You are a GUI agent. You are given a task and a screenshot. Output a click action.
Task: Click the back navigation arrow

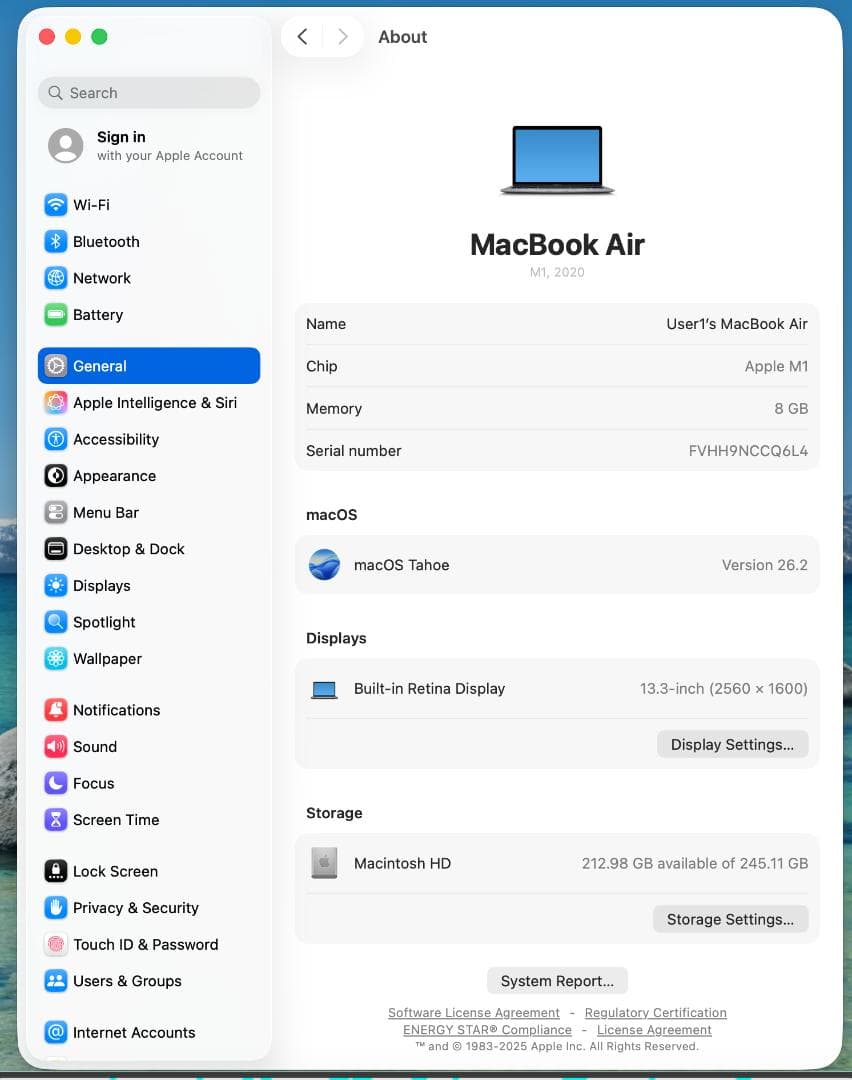coord(302,36)
